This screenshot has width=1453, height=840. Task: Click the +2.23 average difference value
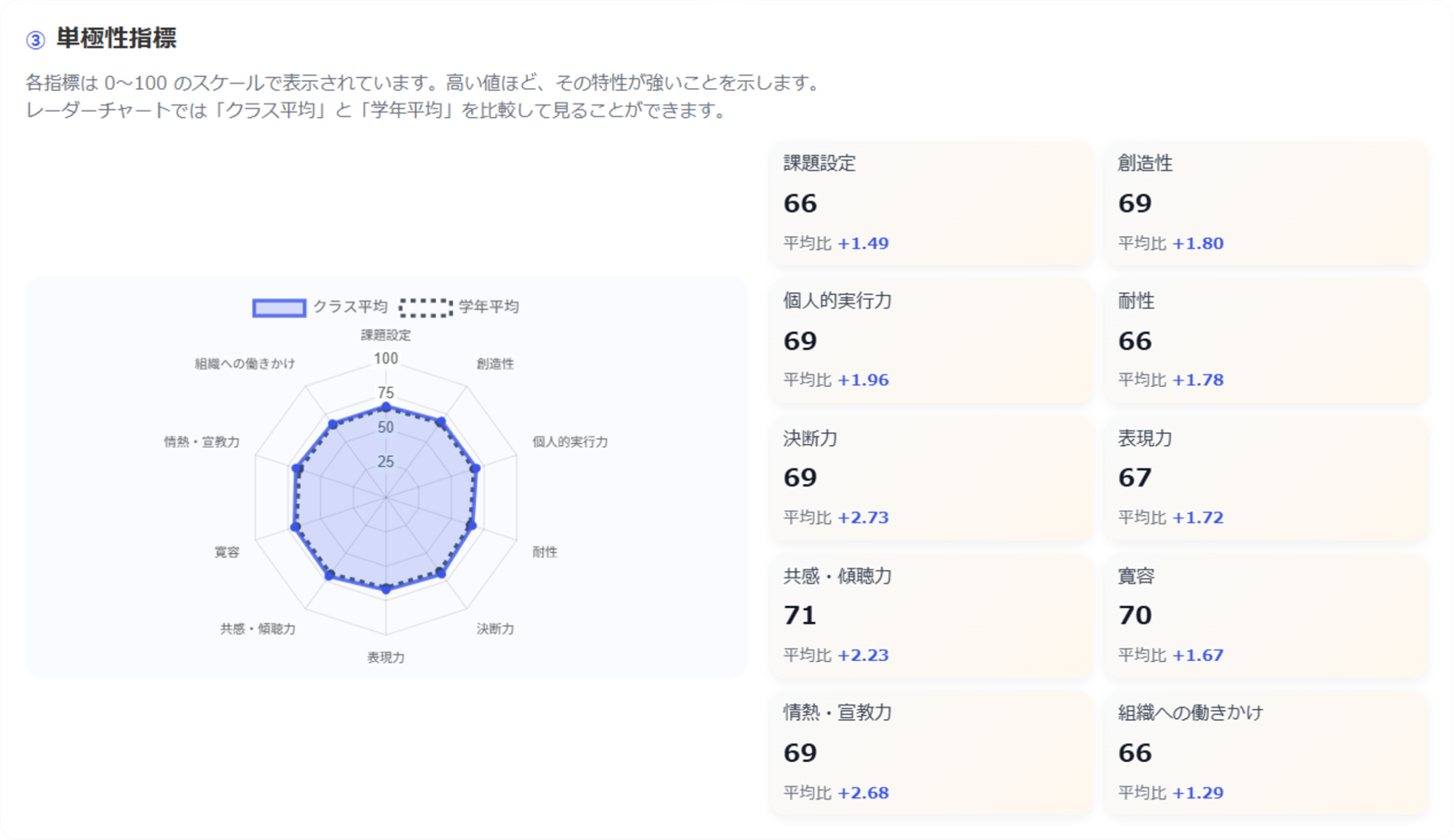tap(863, 656)
